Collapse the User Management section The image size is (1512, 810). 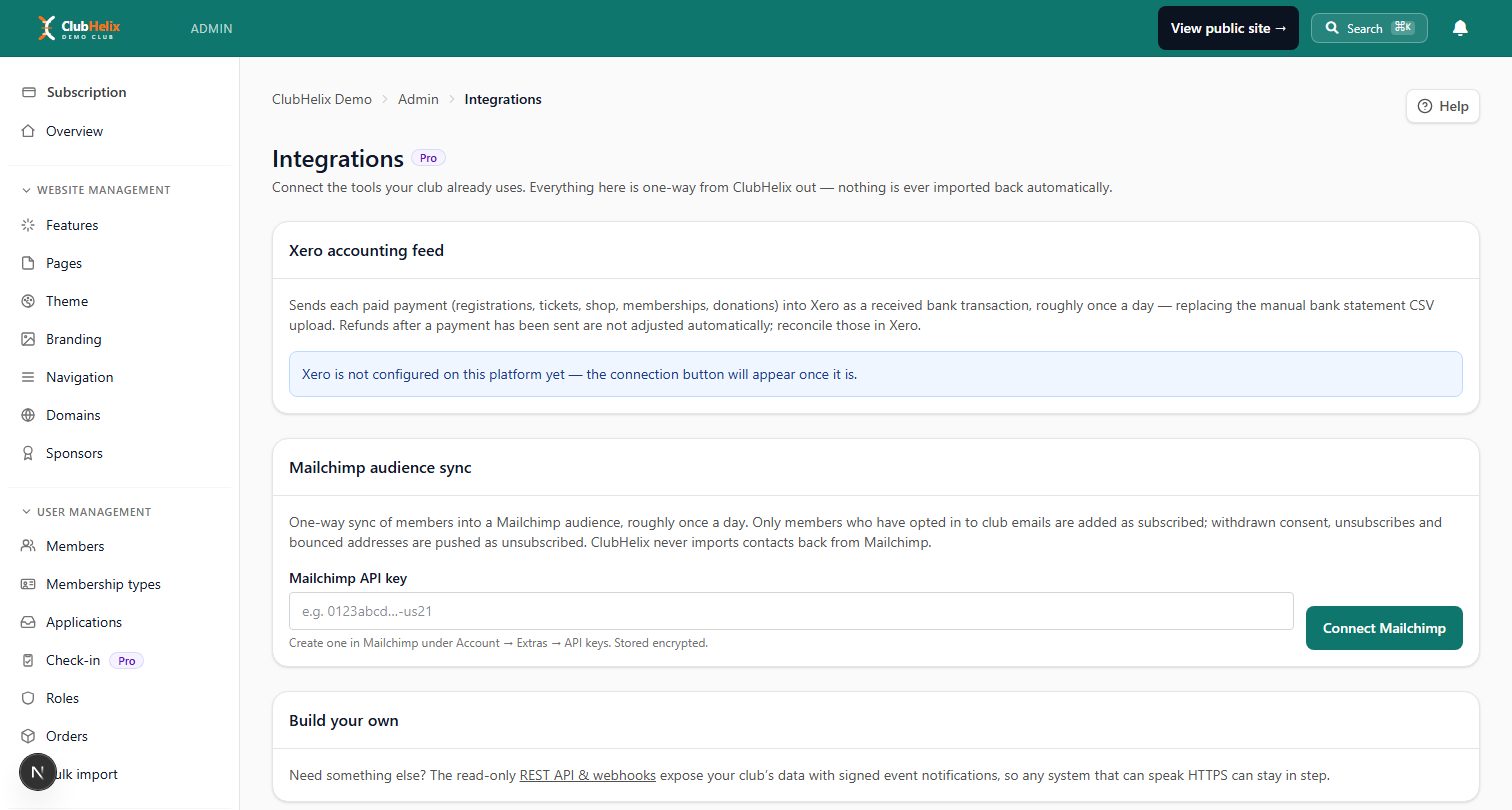(87, 512)
